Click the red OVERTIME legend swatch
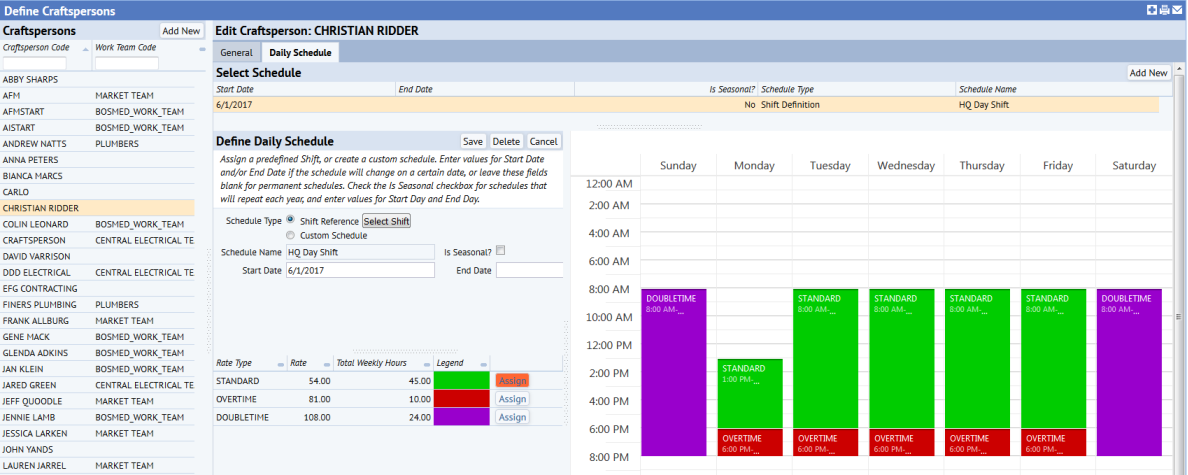Viewport: 1188px width, 475px height. tap(461, 399)
